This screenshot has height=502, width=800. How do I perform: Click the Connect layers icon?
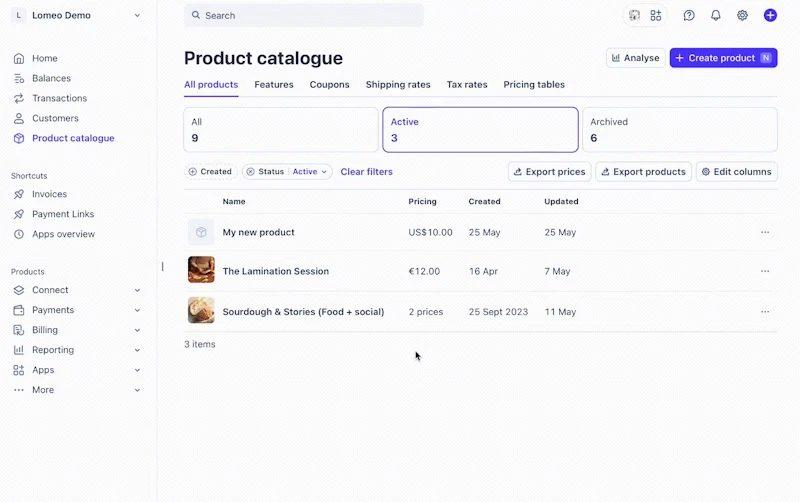pyautogui.click(x=19, y=290)
